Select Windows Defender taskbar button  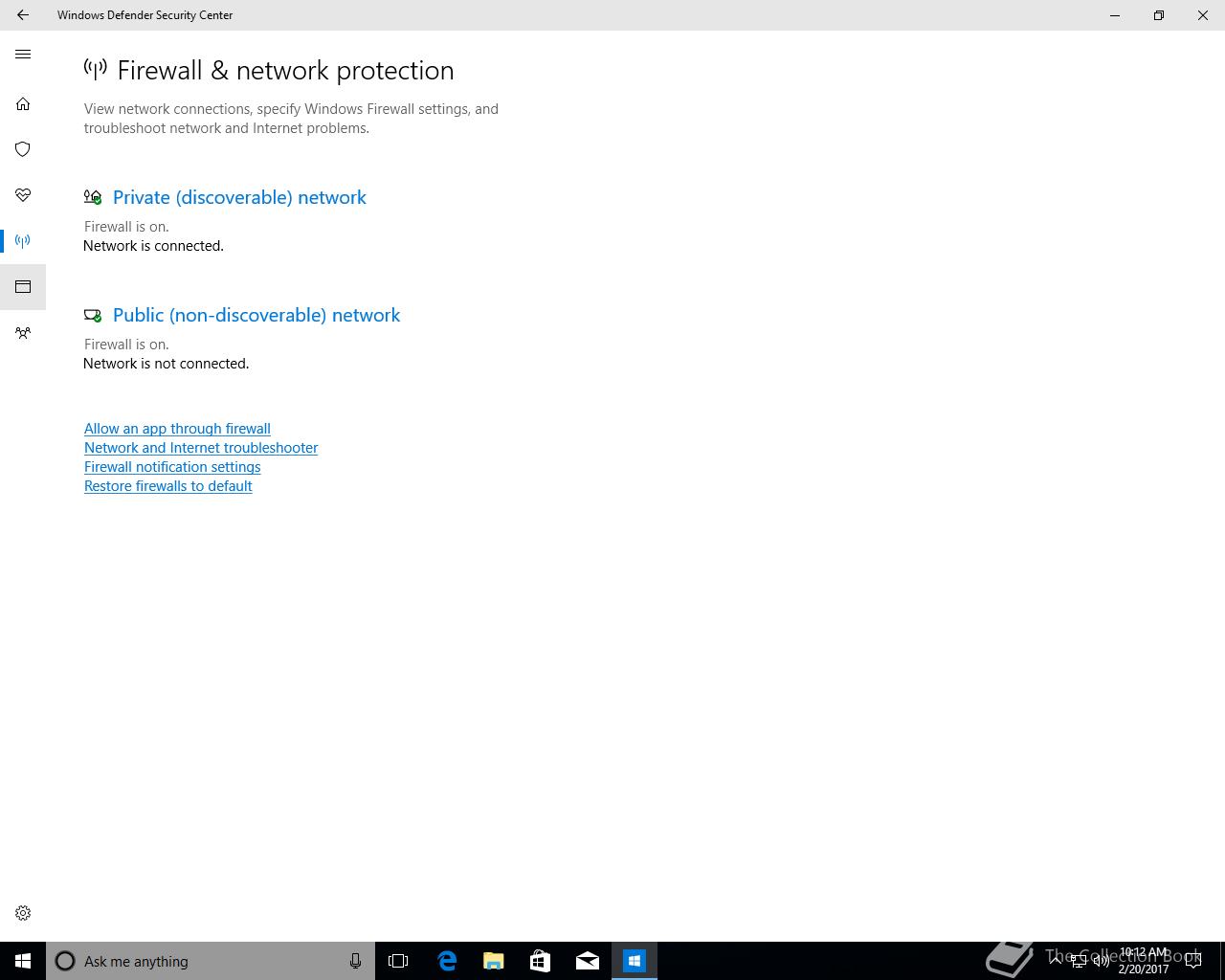(635, 961)
